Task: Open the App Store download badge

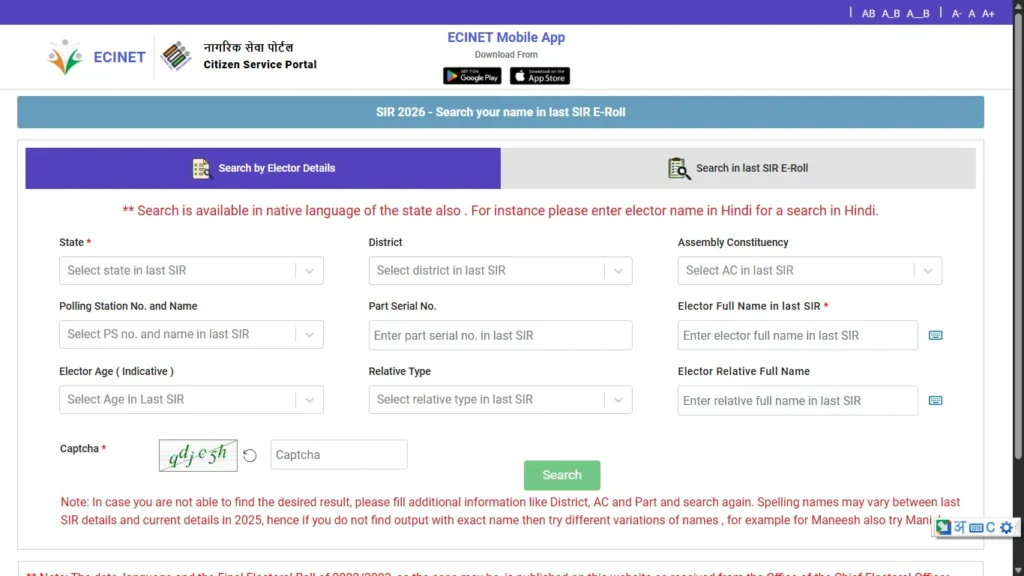Action: pos(539,76)
